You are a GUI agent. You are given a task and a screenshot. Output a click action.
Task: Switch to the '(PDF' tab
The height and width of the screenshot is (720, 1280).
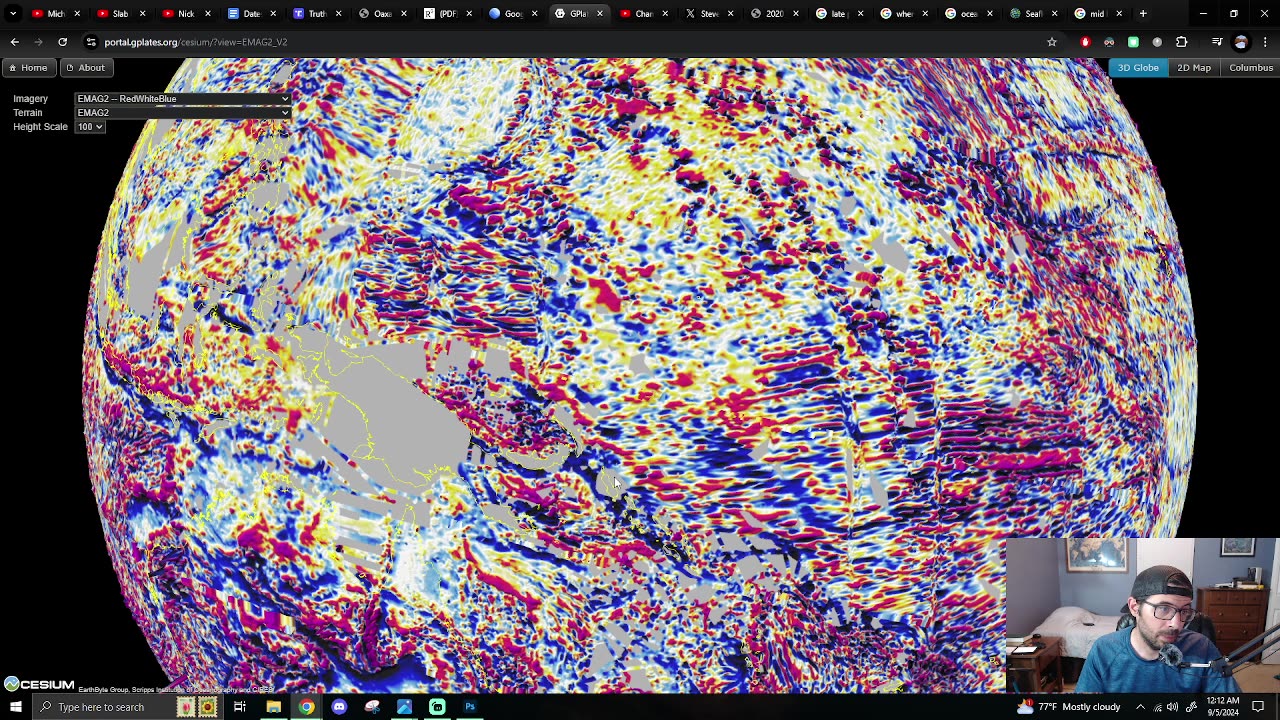pyautogui.click(x=446, y=14)
